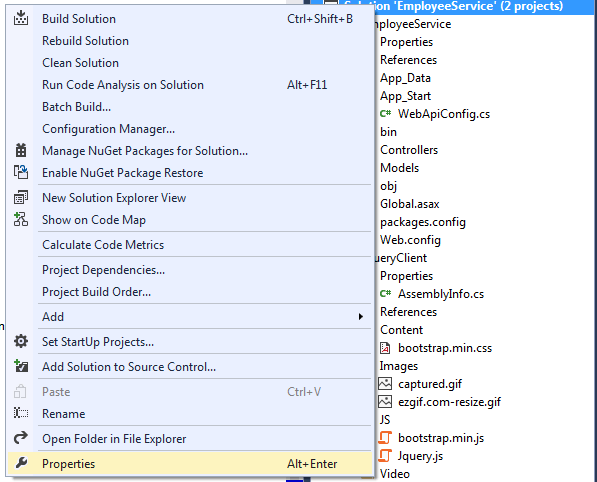Choose Clean Solution
Image resolution: width=597 pixels, height=482 pixels.
click(189, 63)
